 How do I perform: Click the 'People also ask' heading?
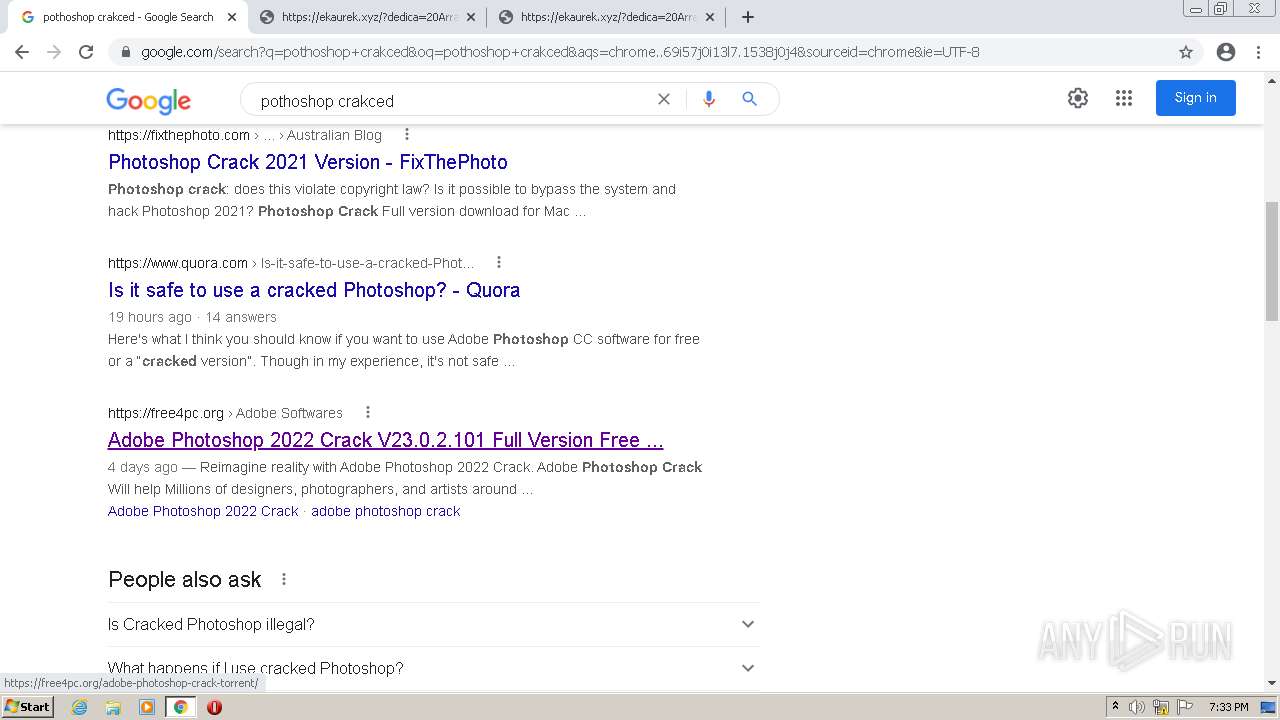click(184, 580)
